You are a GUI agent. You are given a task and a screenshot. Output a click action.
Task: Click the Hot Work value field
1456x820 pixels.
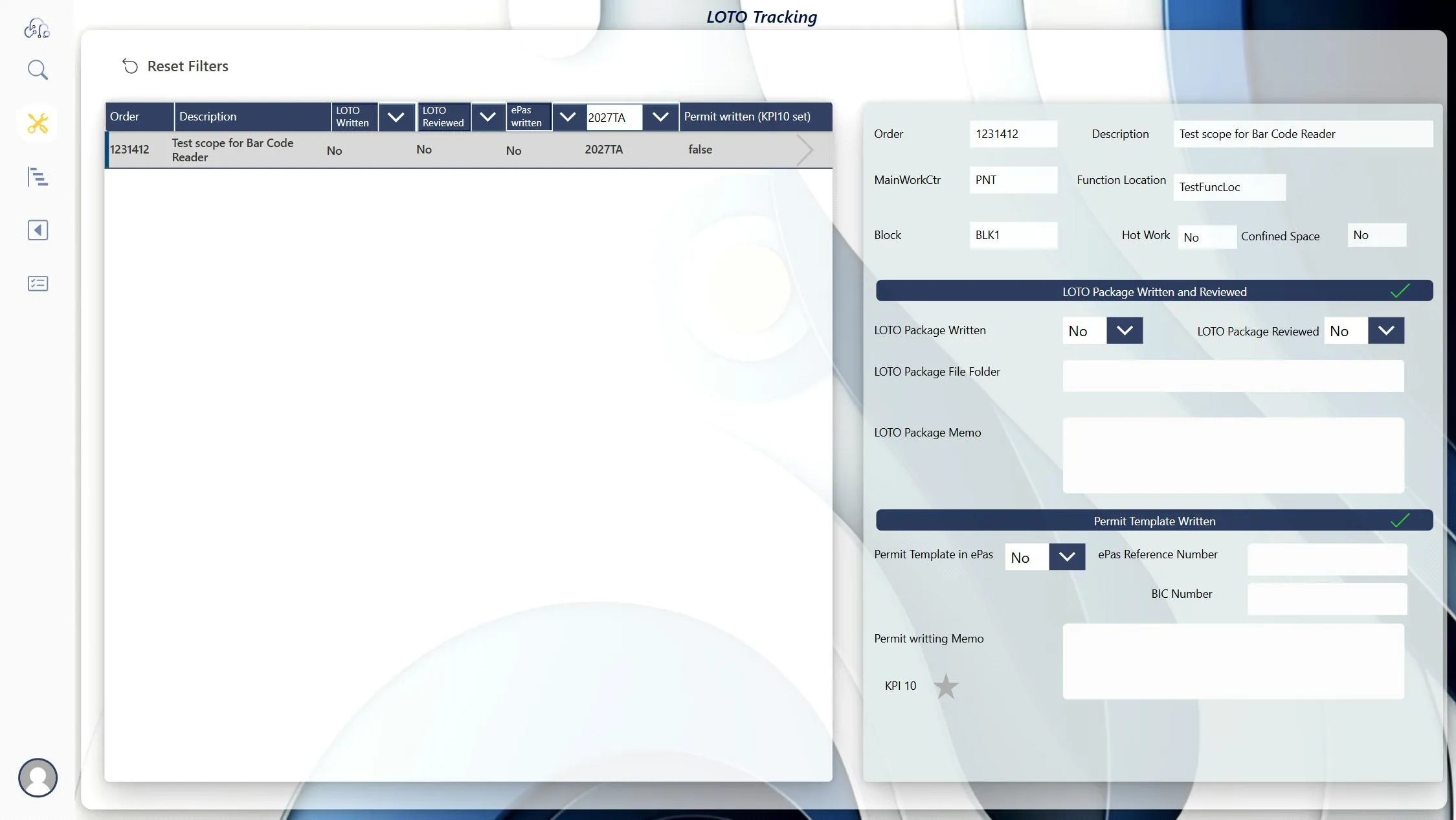(1207, 237)
